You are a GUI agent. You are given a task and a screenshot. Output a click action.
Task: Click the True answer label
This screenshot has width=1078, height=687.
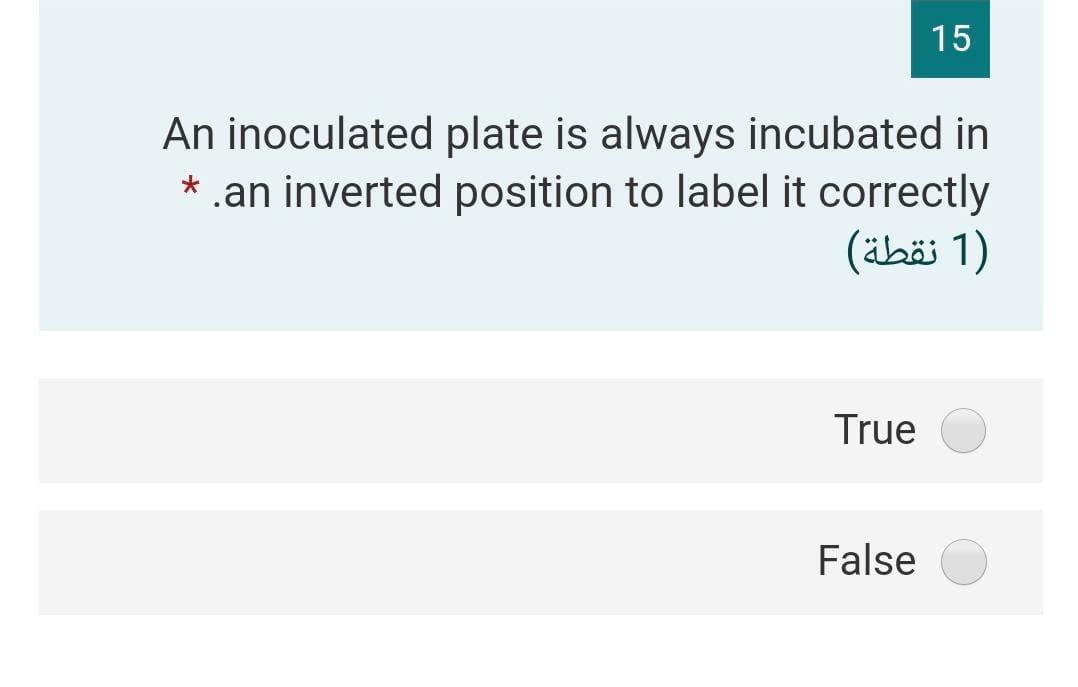876,429
